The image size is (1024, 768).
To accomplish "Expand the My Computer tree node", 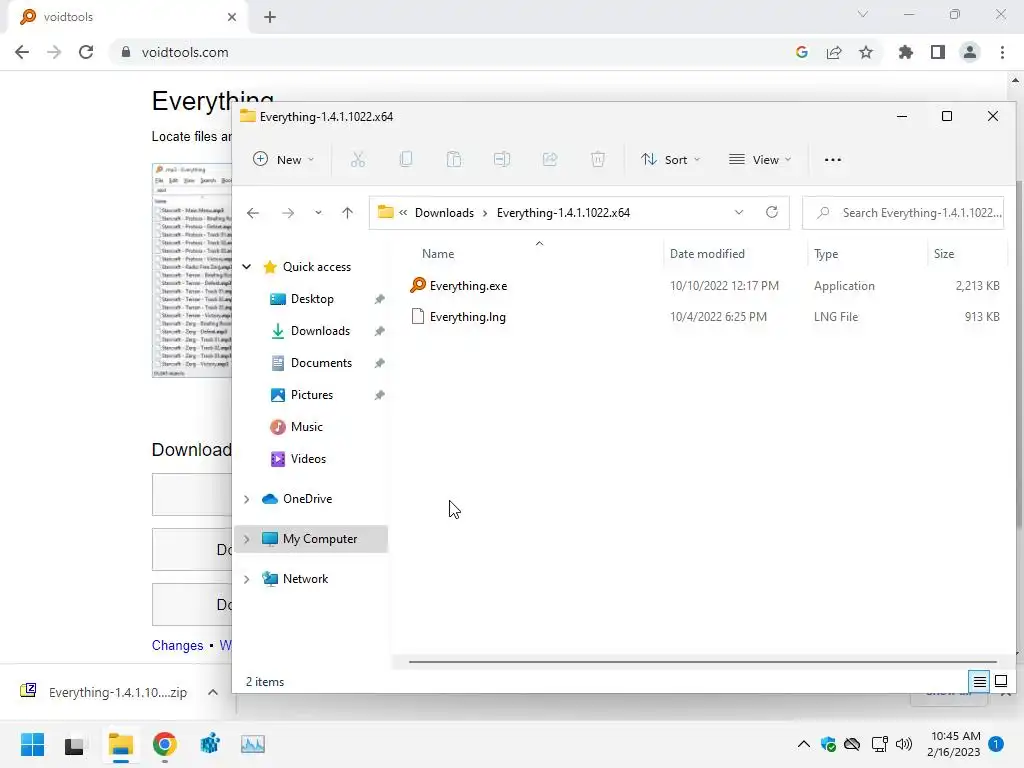I will (x=247, y=539).
